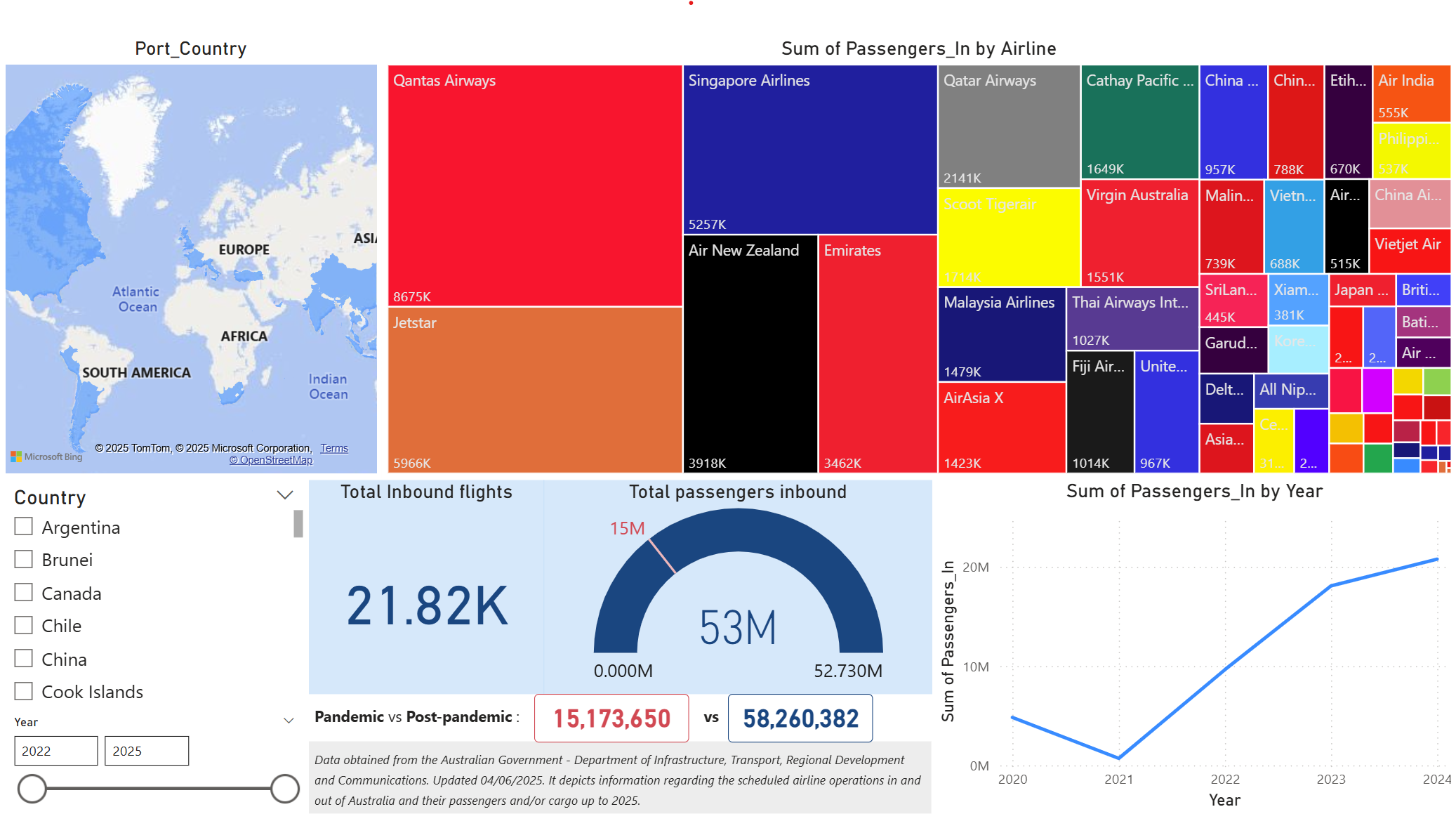The height and width of the screenshot is (814, 1456).
Task: Select the Etih... treemap tile
Action: click(1348, 122)
